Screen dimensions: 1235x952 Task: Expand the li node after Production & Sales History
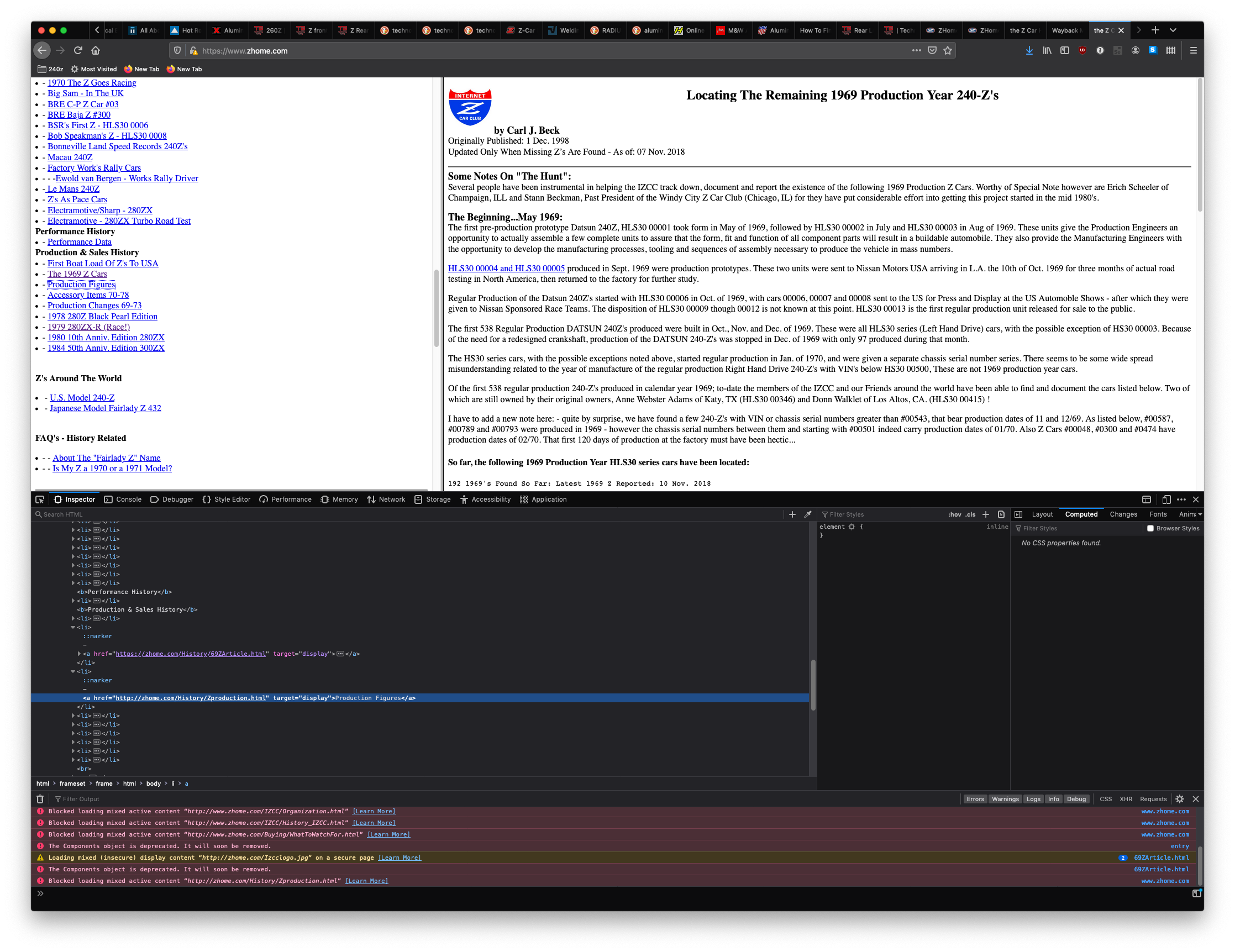[x=73, y=618]
